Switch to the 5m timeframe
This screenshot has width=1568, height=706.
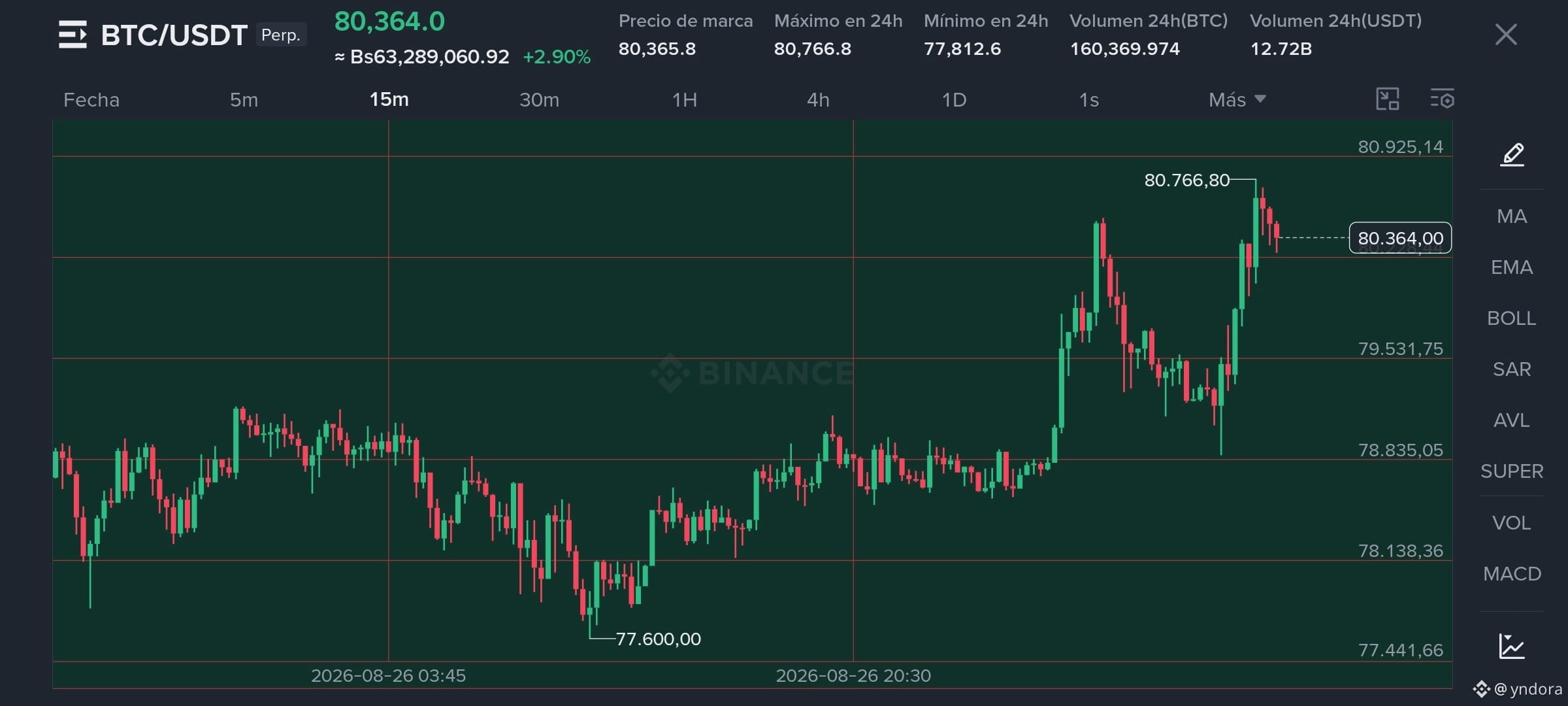pos(244,100)
